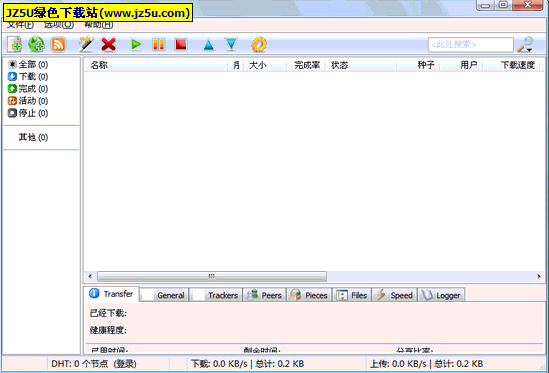This screenshot has height=373, width=549.
Task: Click the scrollbar right arrow
Action: (538, 276)
